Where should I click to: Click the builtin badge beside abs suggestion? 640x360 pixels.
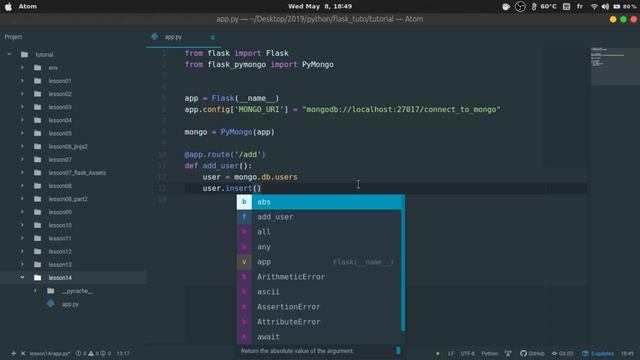point(244,202)
